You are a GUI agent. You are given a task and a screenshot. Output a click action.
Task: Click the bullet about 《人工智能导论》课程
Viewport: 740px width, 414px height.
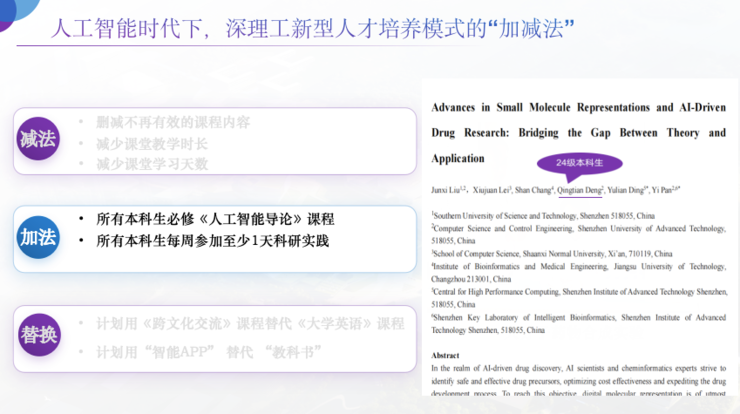(x=215, y=219)
